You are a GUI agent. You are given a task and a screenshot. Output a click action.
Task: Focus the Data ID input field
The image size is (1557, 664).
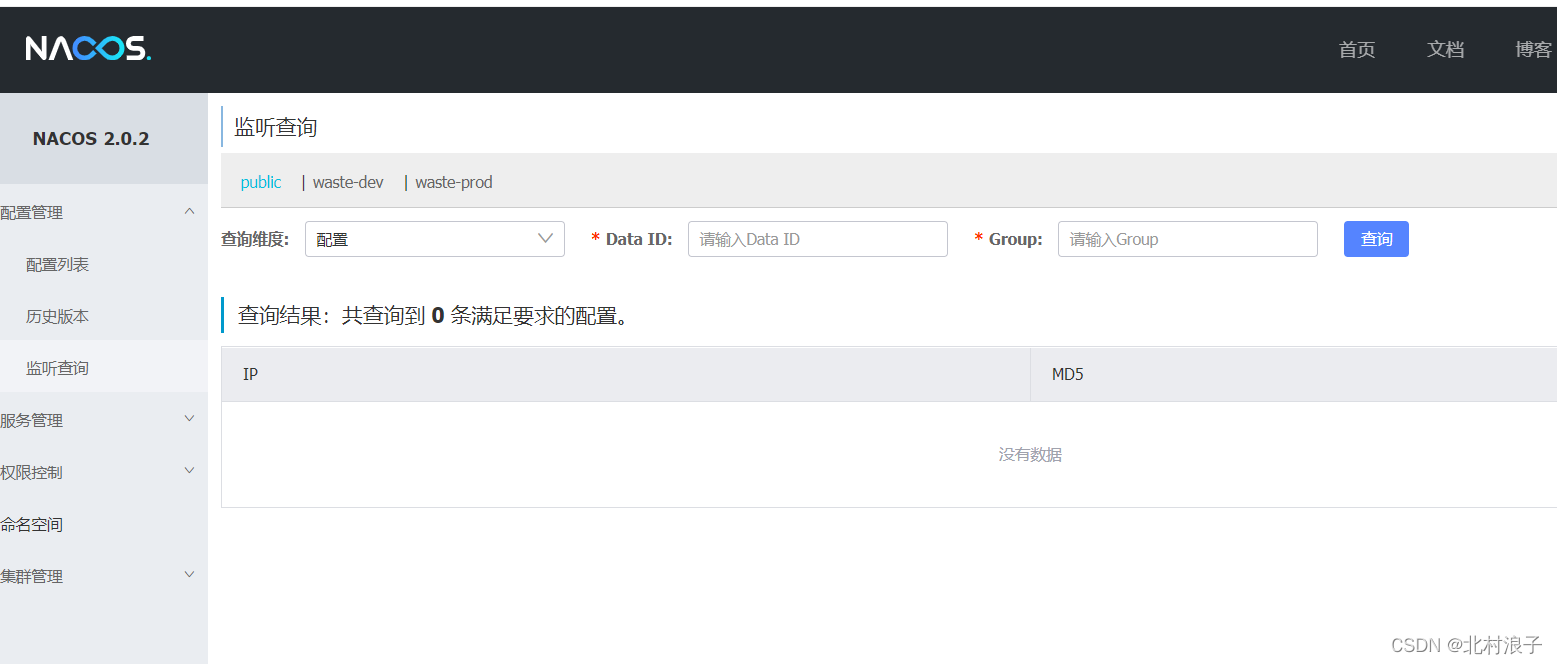(x=818, y=239)
